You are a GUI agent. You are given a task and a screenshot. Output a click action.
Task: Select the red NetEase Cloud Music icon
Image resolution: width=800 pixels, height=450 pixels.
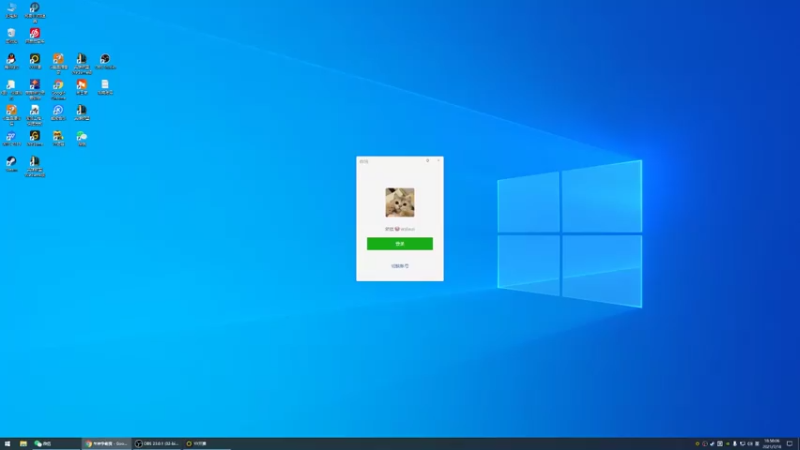click(x=35, y=36)
